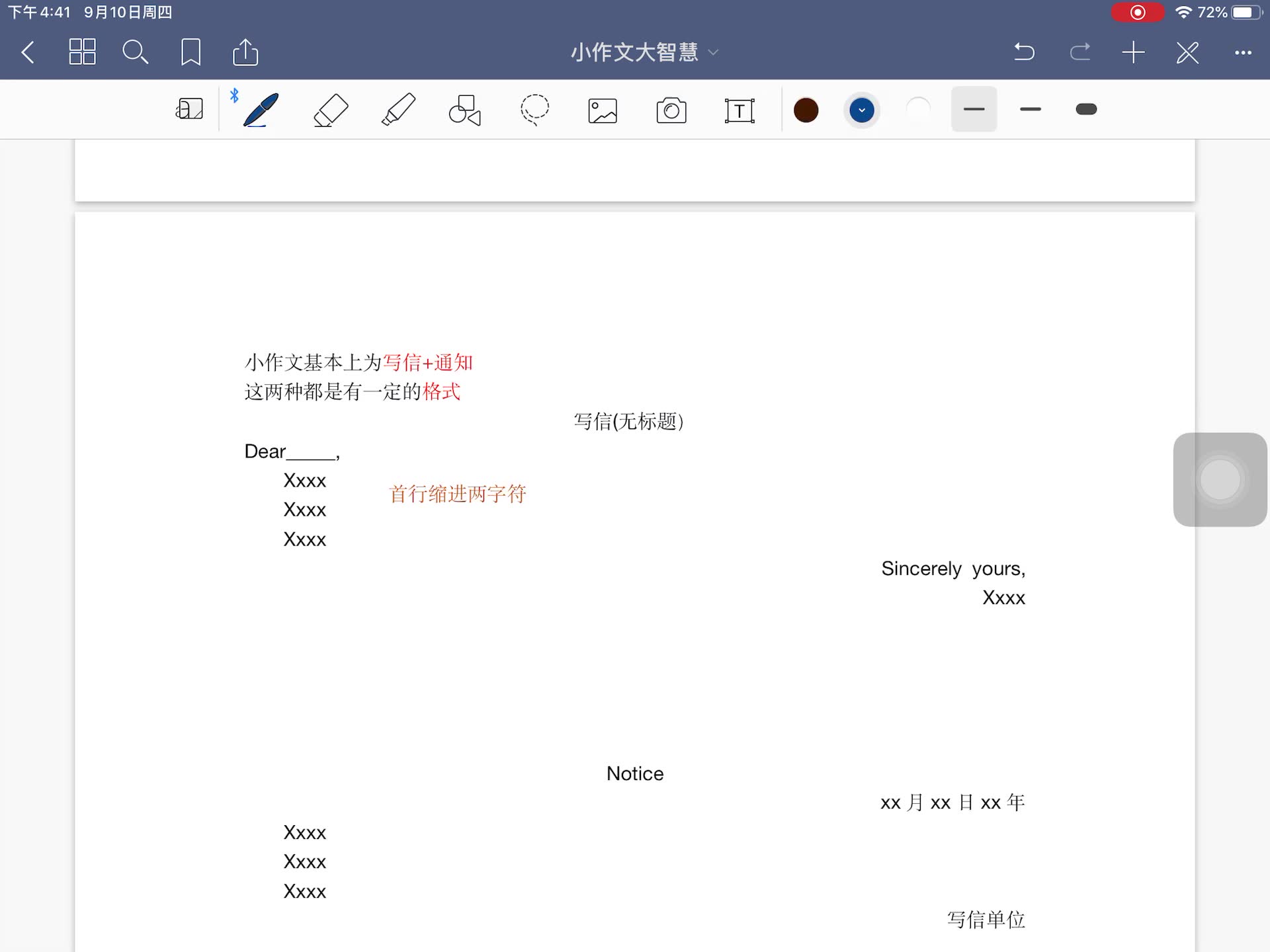Tap the 下午4:41 clock in status bar
1270x952 pixels.
click(x=39, y=12)
